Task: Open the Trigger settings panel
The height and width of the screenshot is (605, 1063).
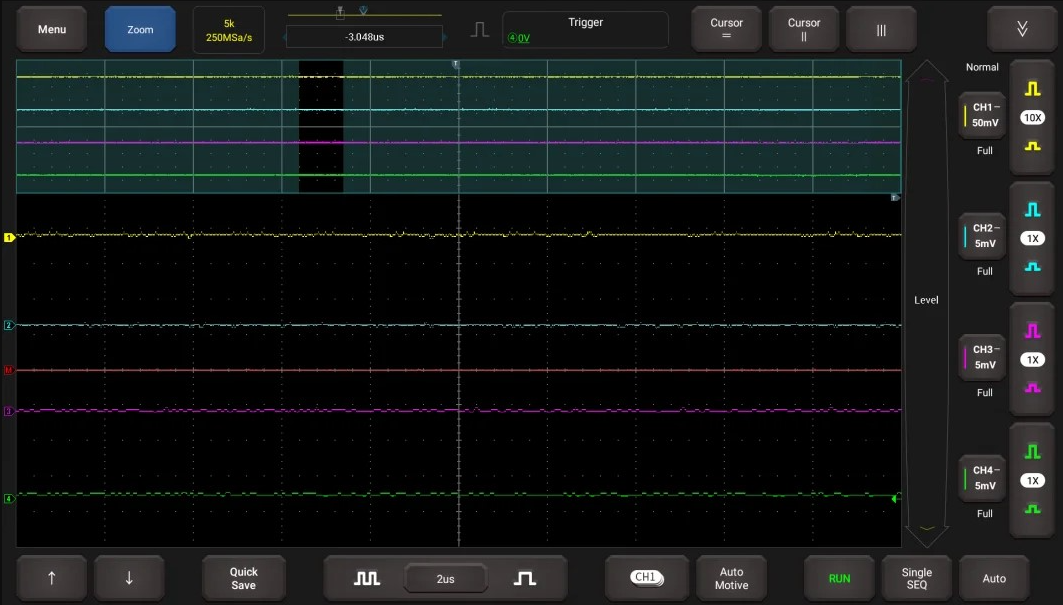Action: tap(585, 30)
